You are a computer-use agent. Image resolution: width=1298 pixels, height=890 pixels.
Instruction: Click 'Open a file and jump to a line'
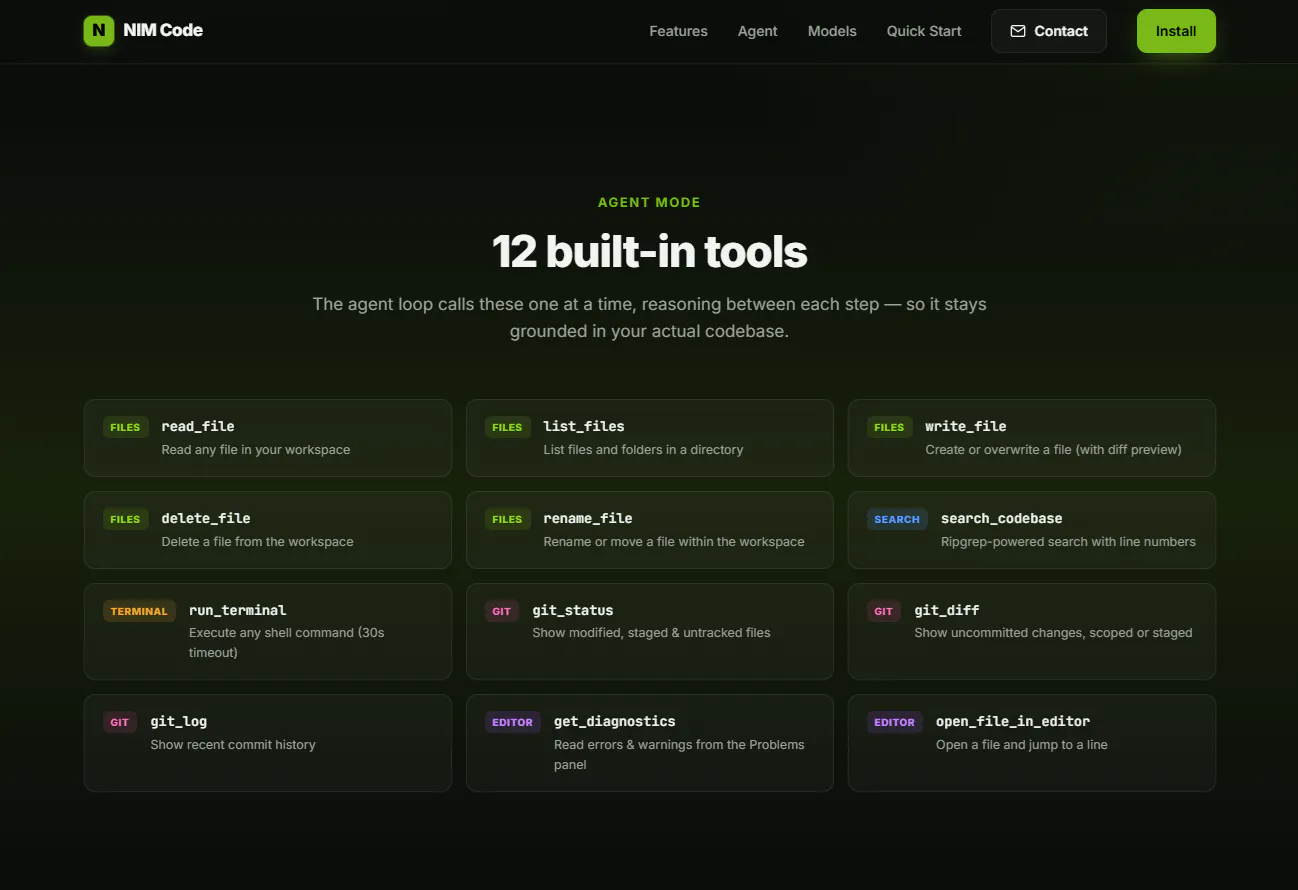(x=1022, y=745)
